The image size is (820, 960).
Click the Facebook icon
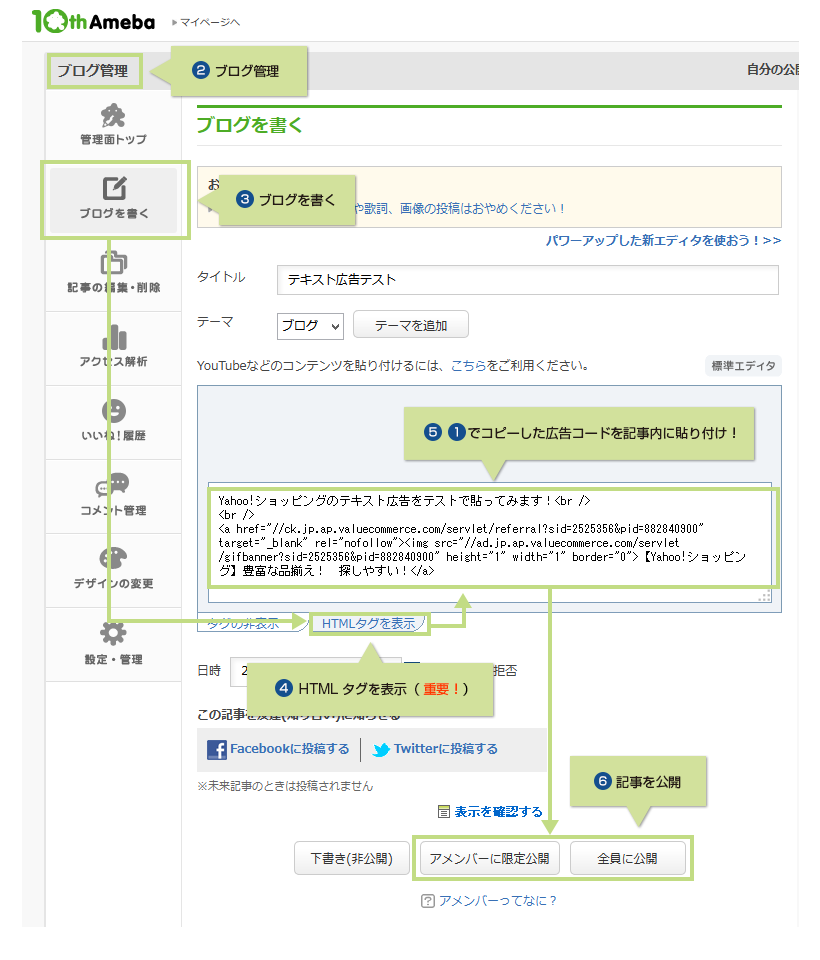point(217,749)
